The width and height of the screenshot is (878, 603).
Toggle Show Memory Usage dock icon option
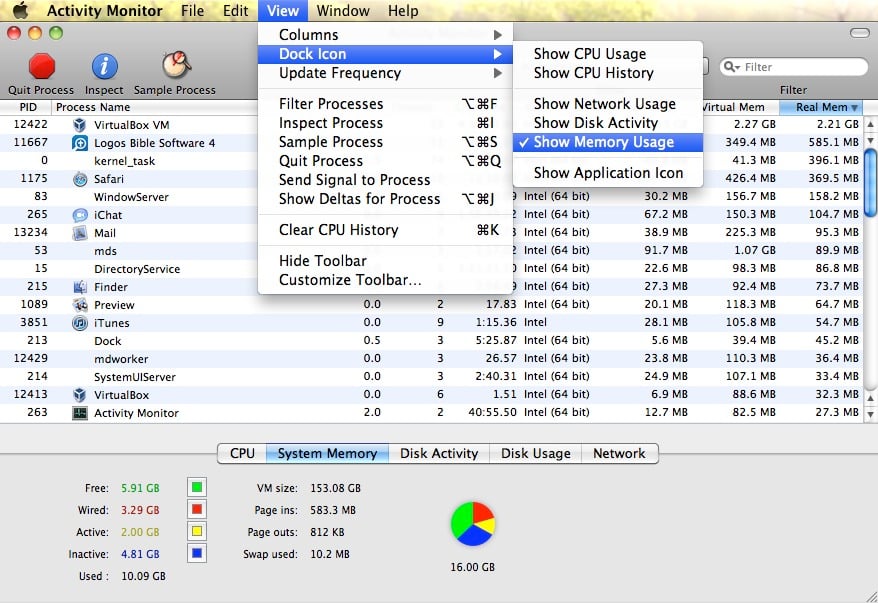coord(608,142)
